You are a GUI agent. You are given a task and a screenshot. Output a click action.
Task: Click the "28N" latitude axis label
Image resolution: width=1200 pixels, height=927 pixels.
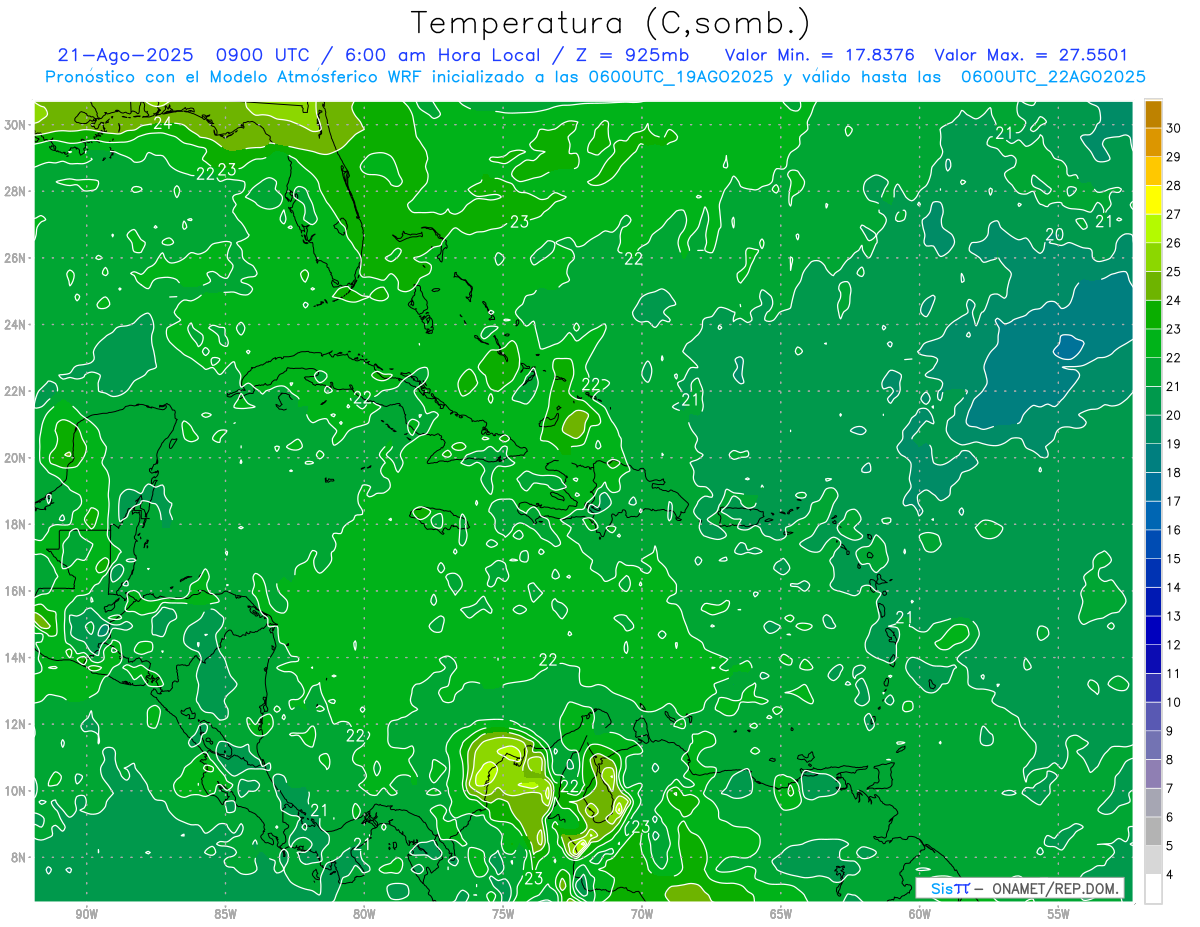pos(15,191)
